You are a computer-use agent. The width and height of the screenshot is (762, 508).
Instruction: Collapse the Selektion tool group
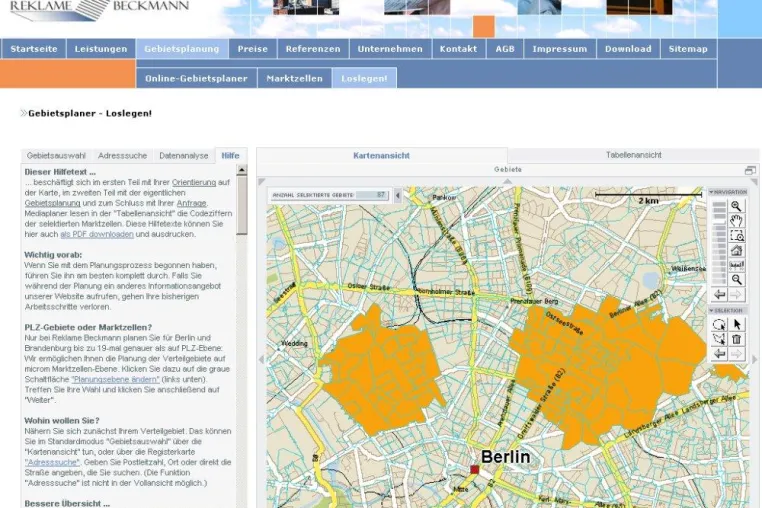[711, 311]
